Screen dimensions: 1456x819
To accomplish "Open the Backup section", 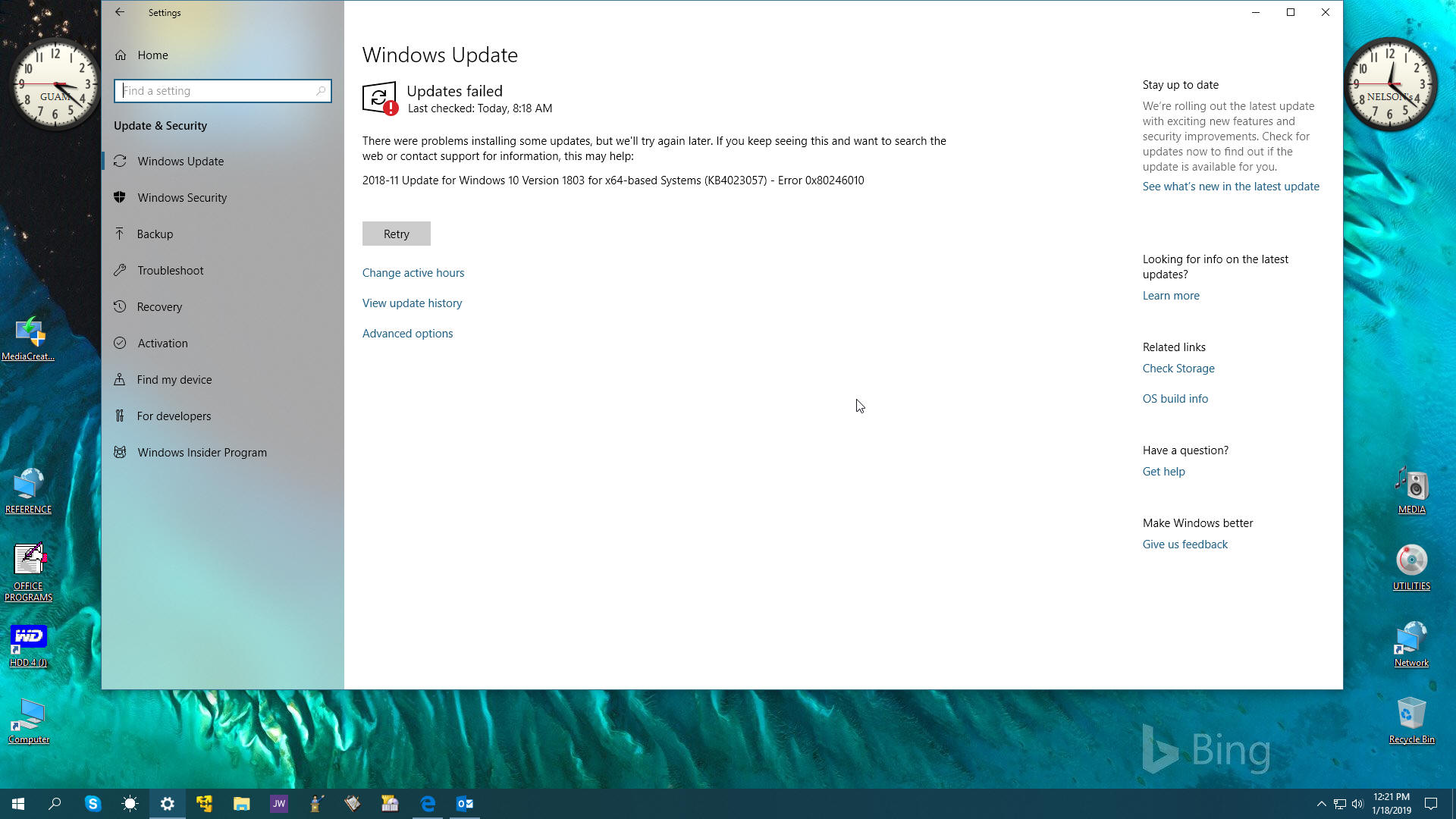I will [x=222, y=234].
